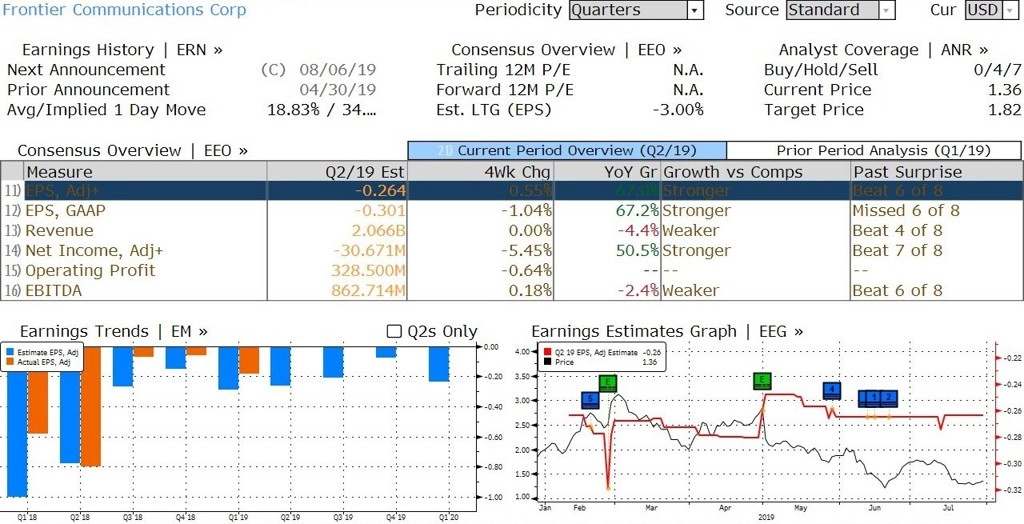Click the Target Price value 1.82
Viewport: 1024px width, 524px height.
point(1004,110)
